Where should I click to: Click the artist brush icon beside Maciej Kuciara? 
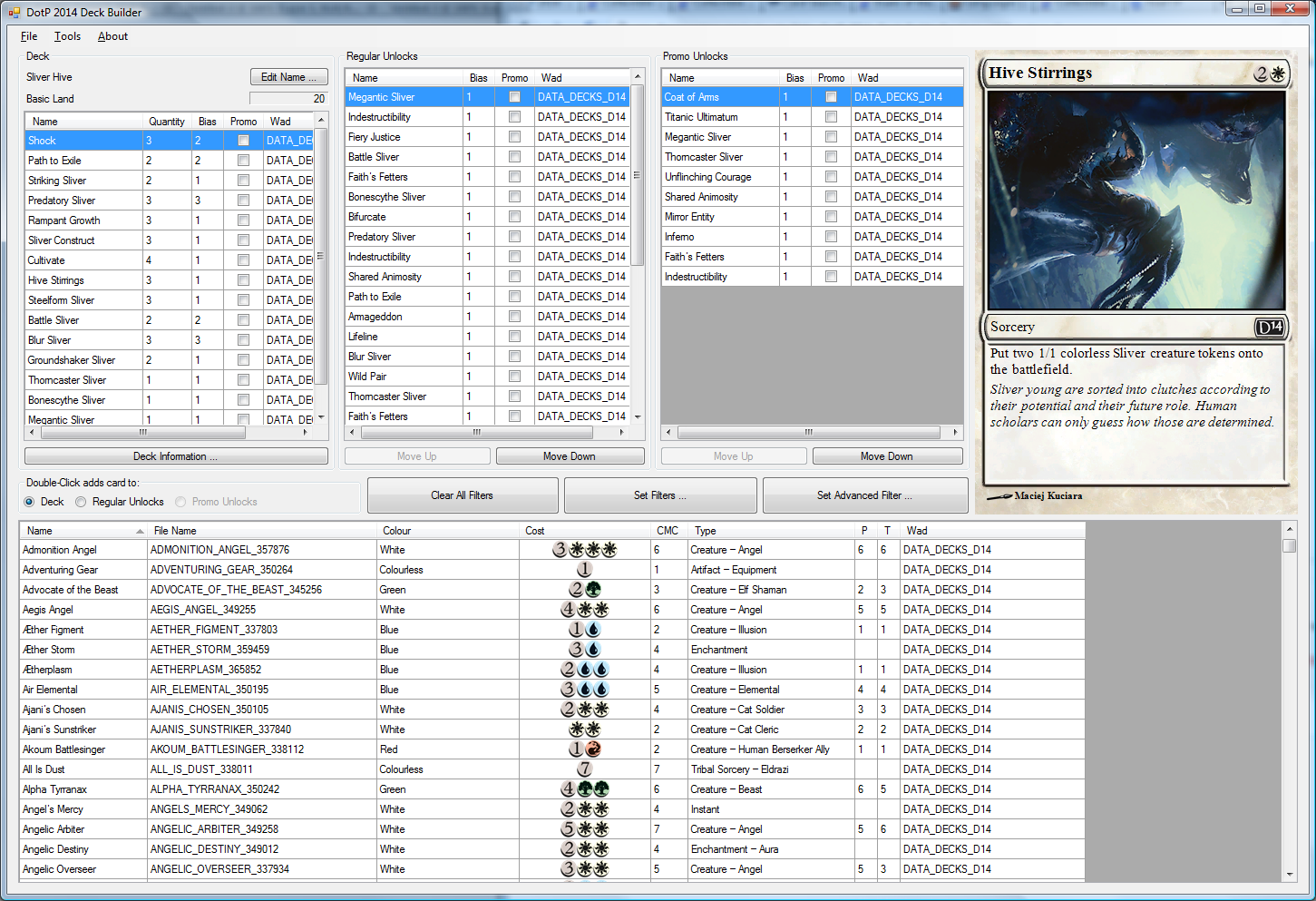coord(999,496)
